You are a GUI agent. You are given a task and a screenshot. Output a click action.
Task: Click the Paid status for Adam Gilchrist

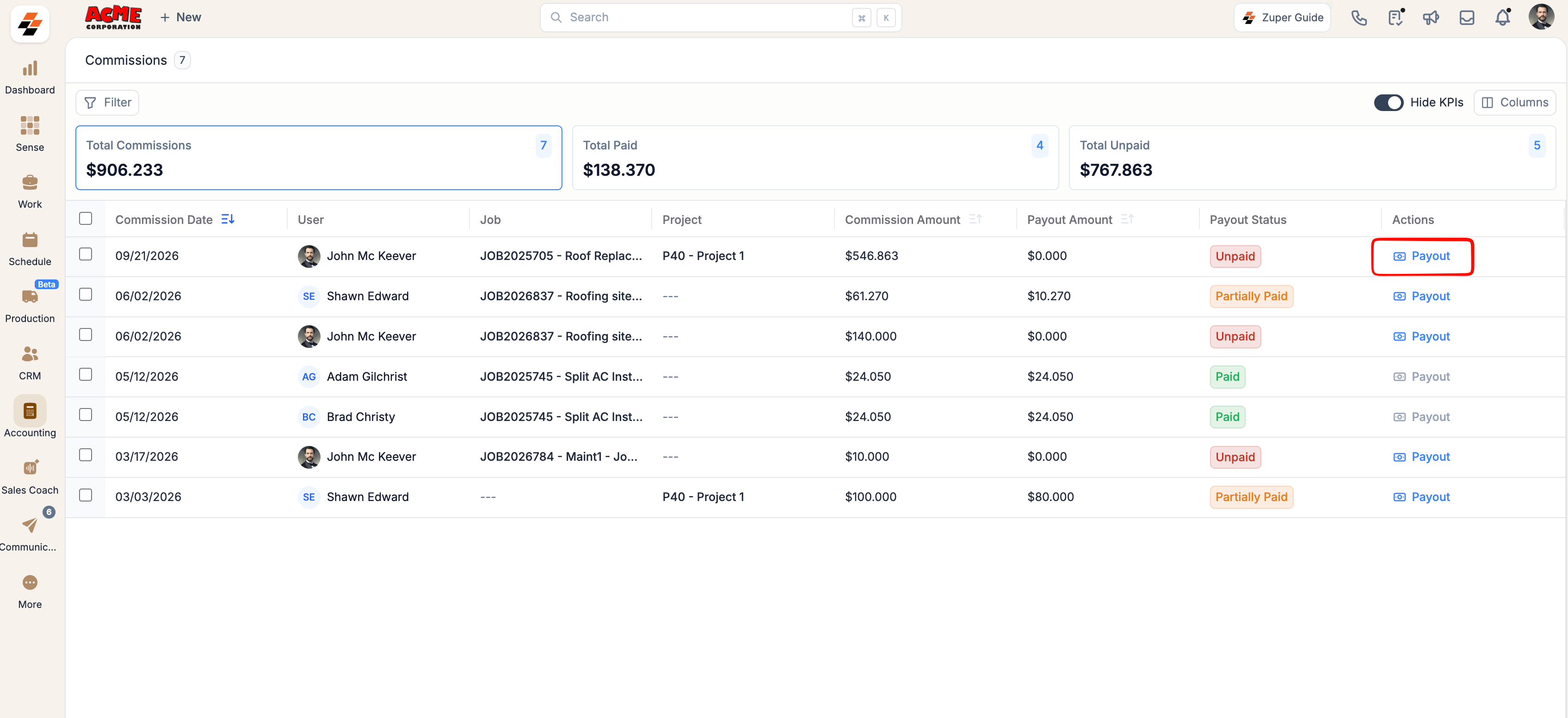1227,377
